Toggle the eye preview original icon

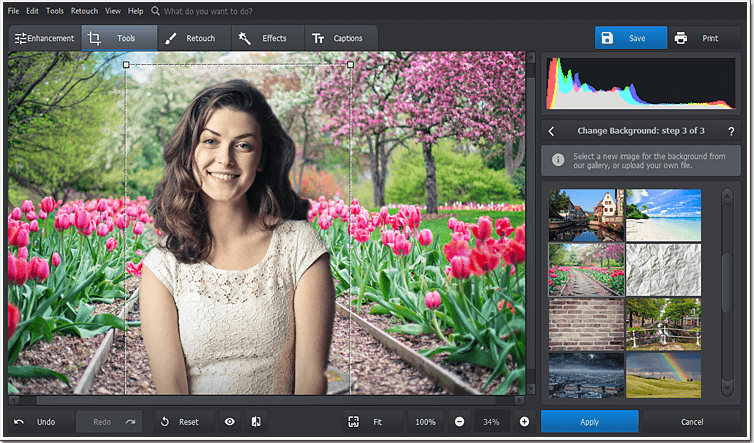(230, 422)
